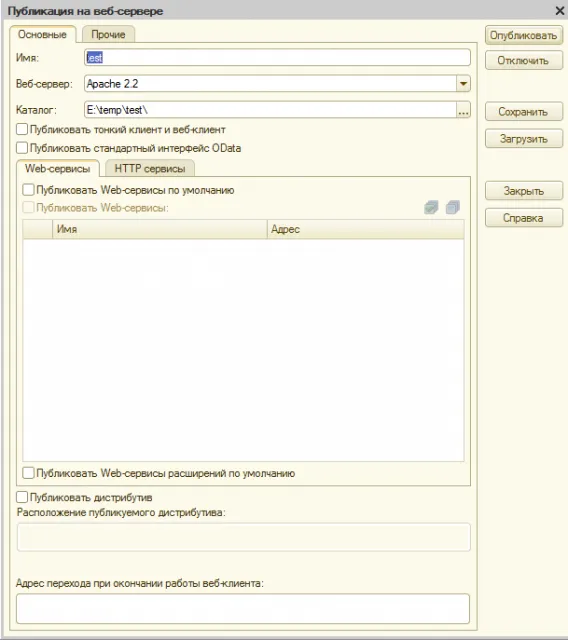Toggle publish standard OData interface checkbox
Image resolution: width=568 pixels, height=640 pixels.
pos(22,148)
